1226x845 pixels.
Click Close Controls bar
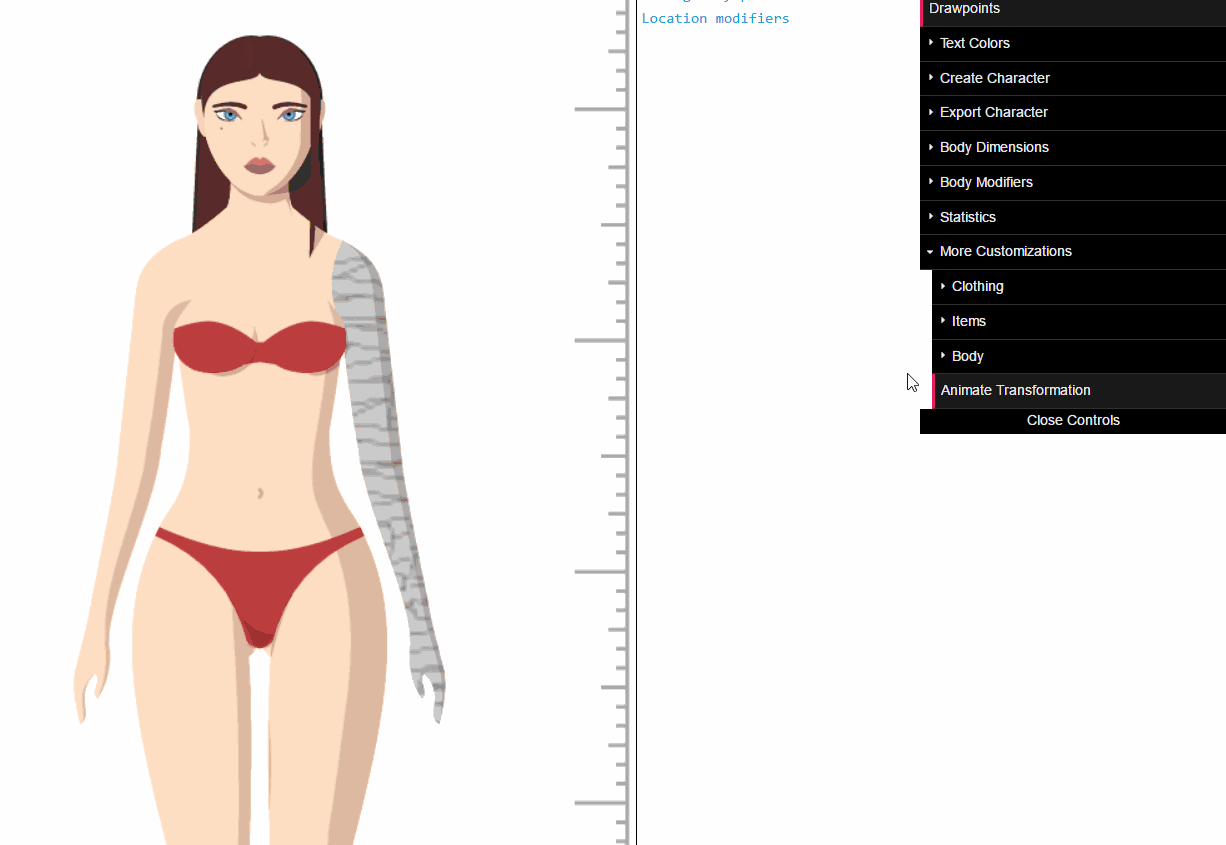pyautogui.click(x=1072, y=420)
